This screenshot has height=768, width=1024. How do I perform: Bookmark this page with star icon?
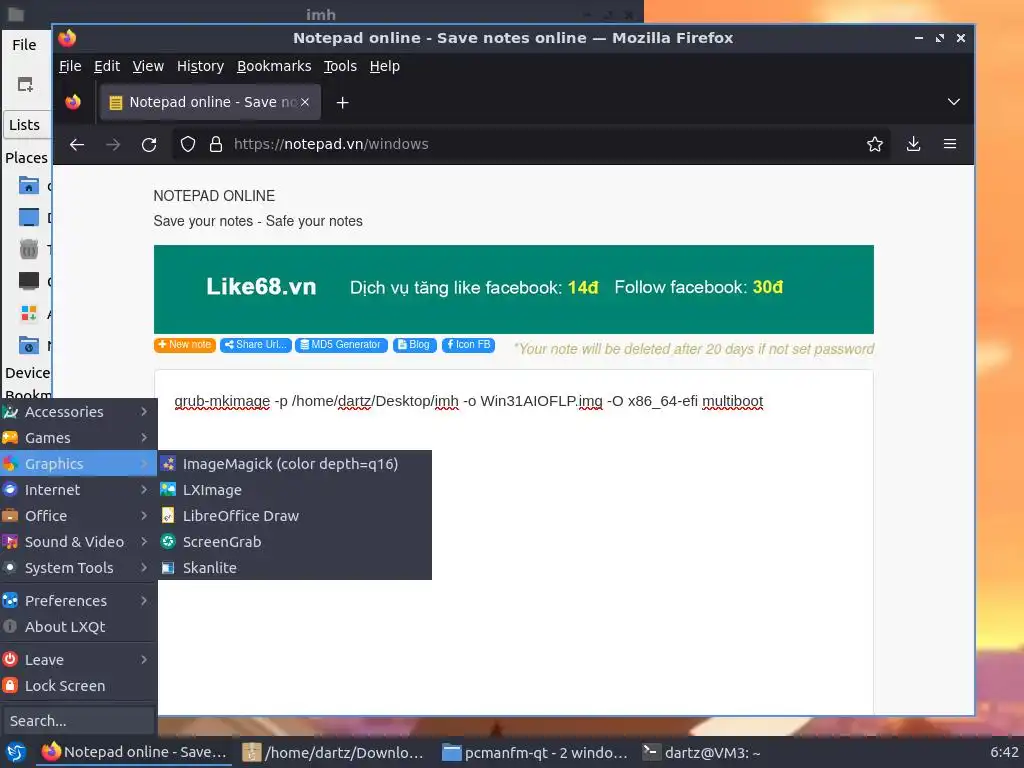(x=874, y=144)
